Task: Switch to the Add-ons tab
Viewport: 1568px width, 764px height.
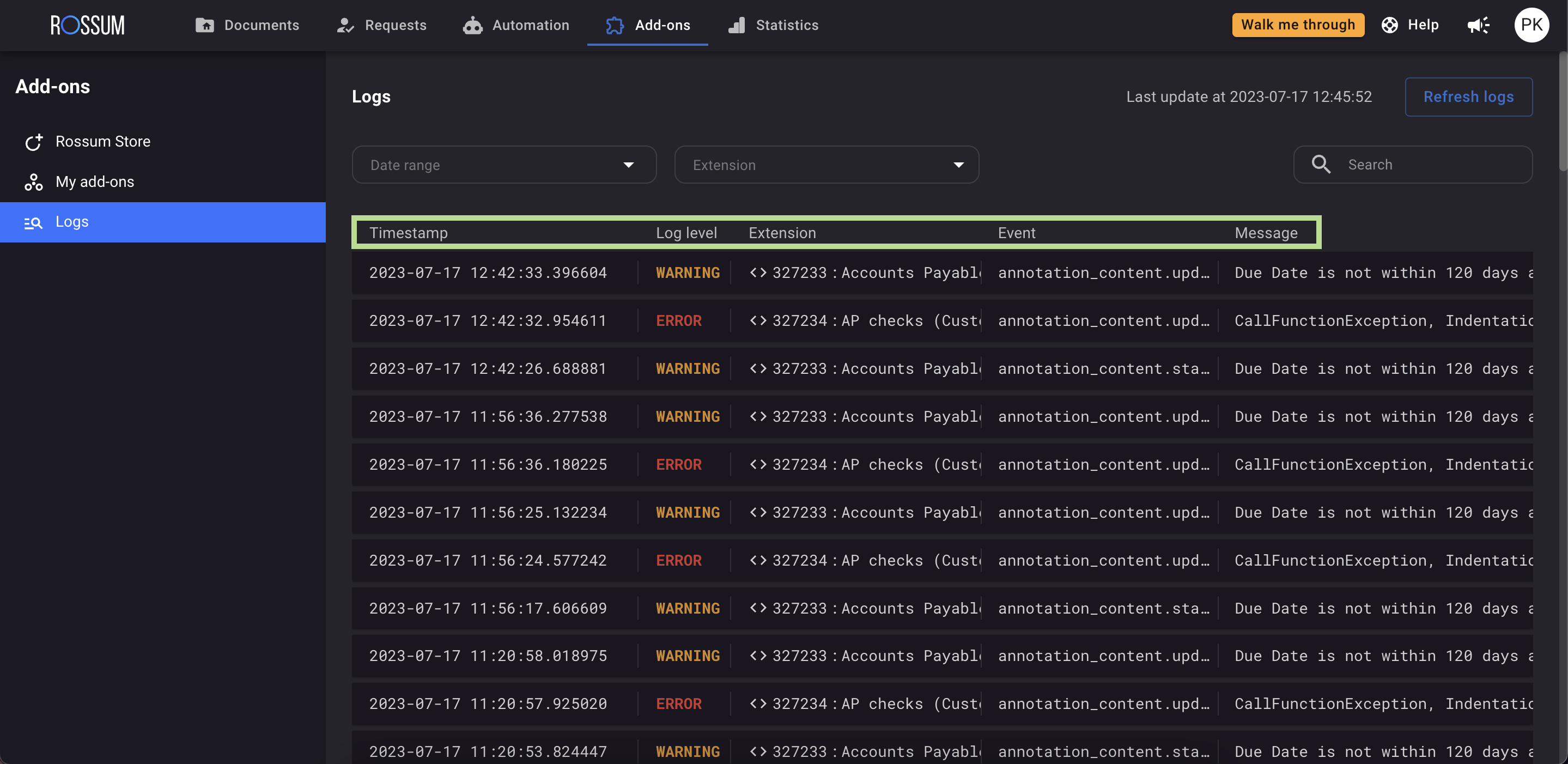Action: coord(648,25)
